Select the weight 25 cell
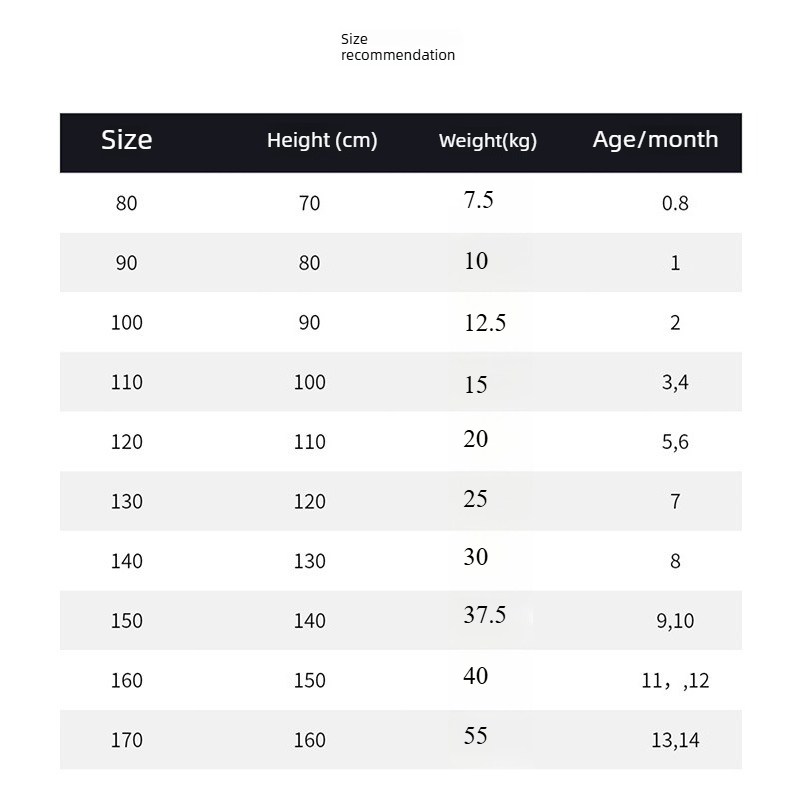Viewport: 800px width, 800px height. point(476,498)
